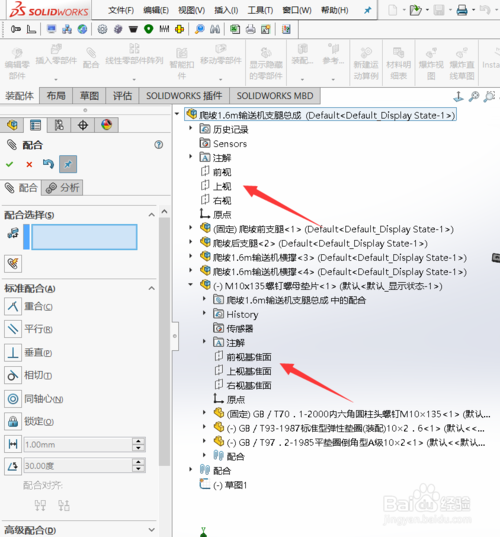Select the Concentric (同轴心) mate
The image size is (500, 537).
click(13, 399)
